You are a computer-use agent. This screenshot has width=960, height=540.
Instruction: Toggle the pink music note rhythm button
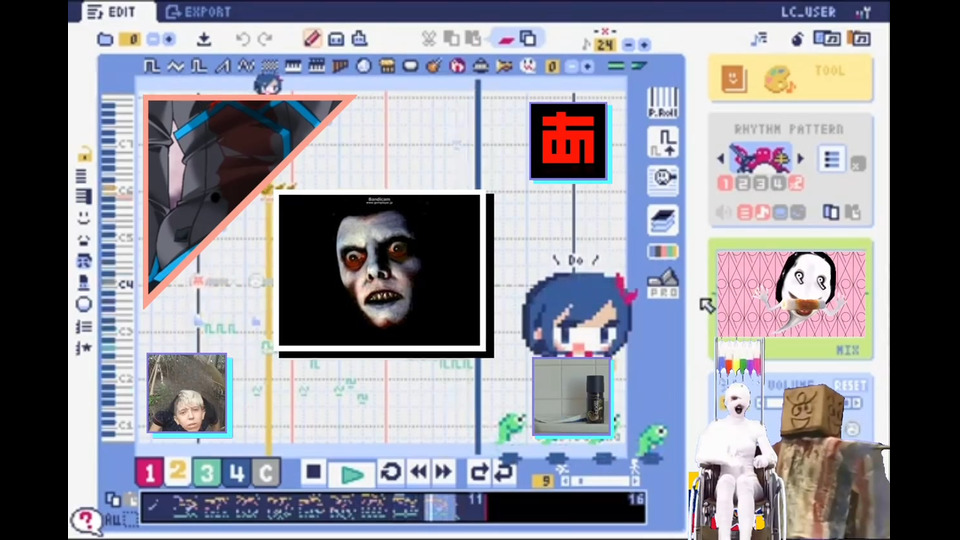click(x=762, y=212)
